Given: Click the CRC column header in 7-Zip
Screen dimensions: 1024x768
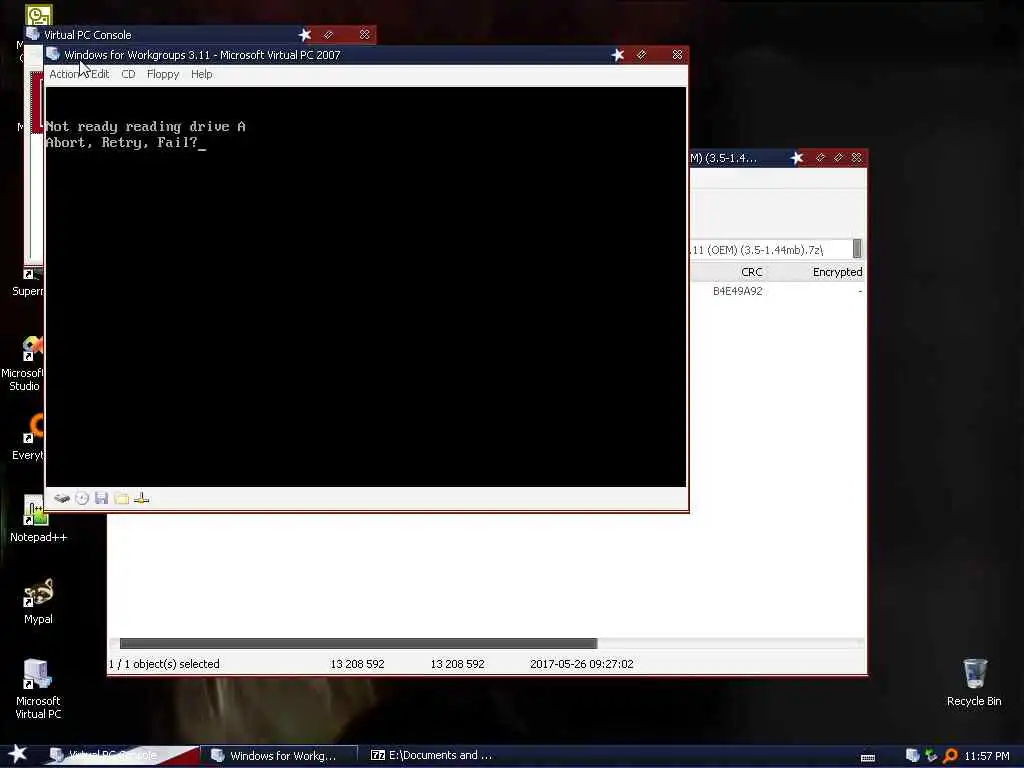Looking at the screenshot, I should coord(752,272).
